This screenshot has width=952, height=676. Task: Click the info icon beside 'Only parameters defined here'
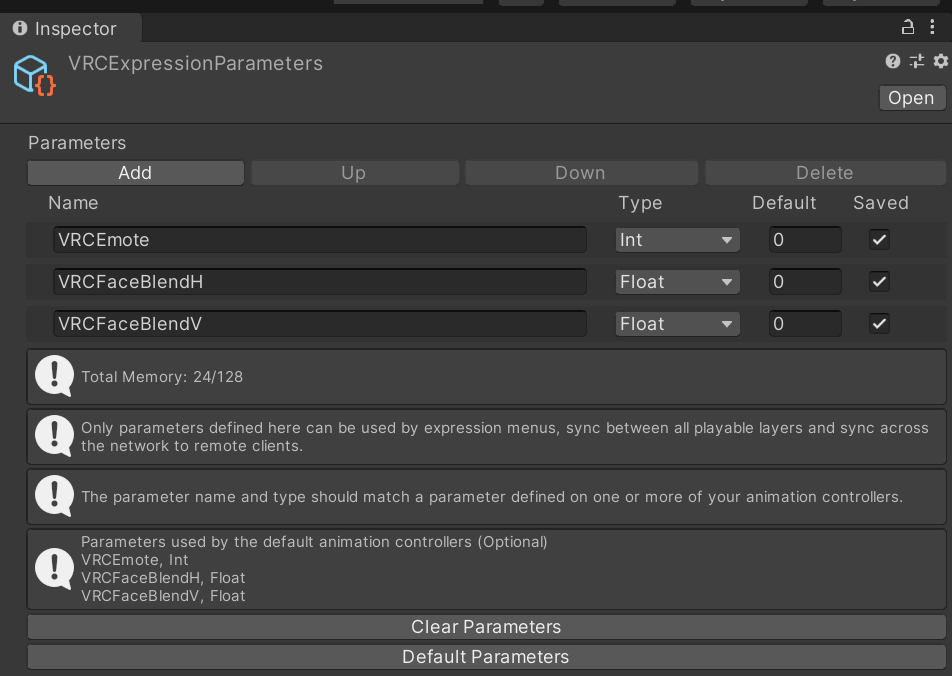click(54, 436)
